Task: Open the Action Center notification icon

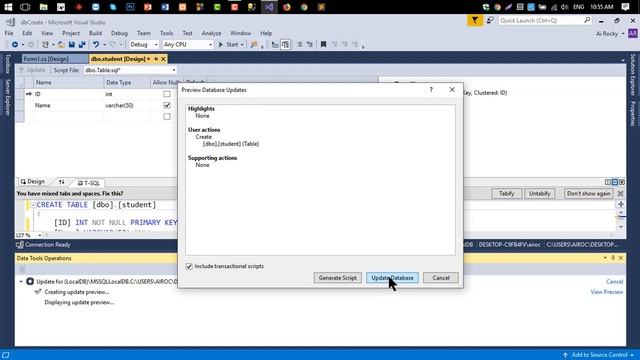Action: click(x=625, y=7)
